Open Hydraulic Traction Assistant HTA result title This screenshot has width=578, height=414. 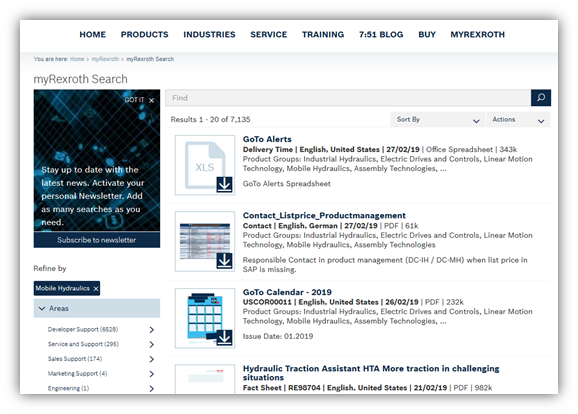371,373
